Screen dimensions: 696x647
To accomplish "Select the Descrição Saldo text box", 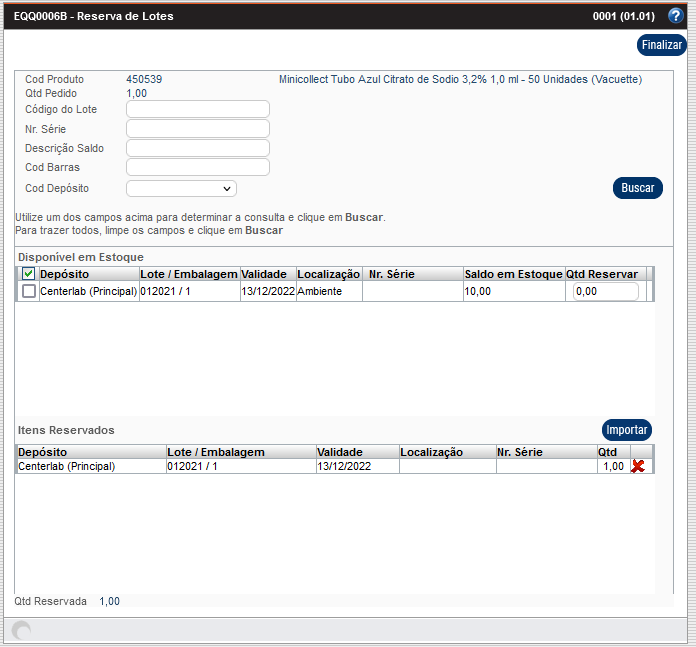I will 197,148.
